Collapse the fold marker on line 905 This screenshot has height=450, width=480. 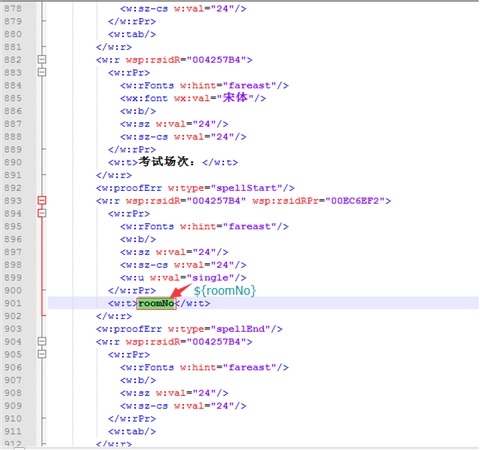click(x=42, y=354)
